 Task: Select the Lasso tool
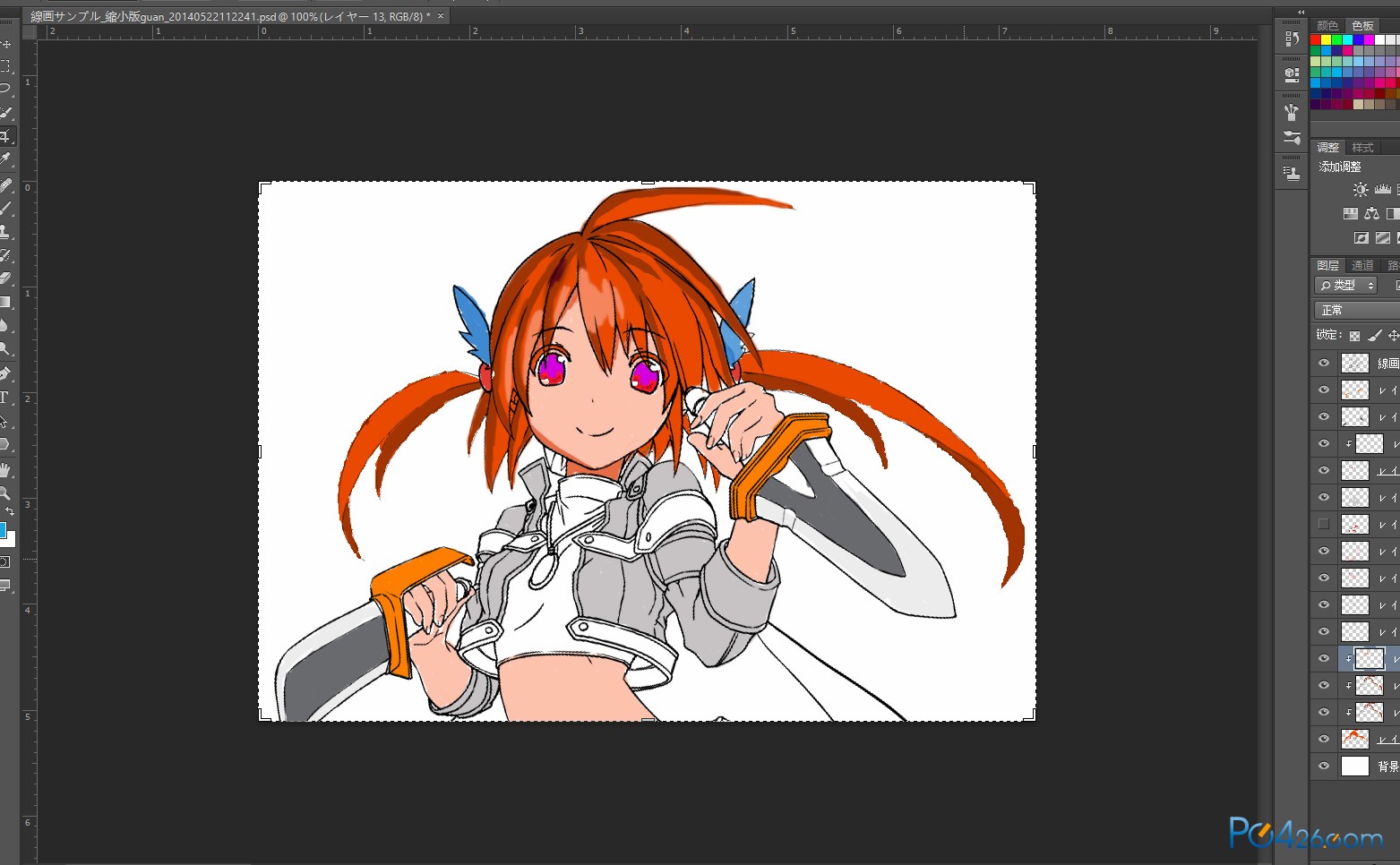tap(4, 89)
